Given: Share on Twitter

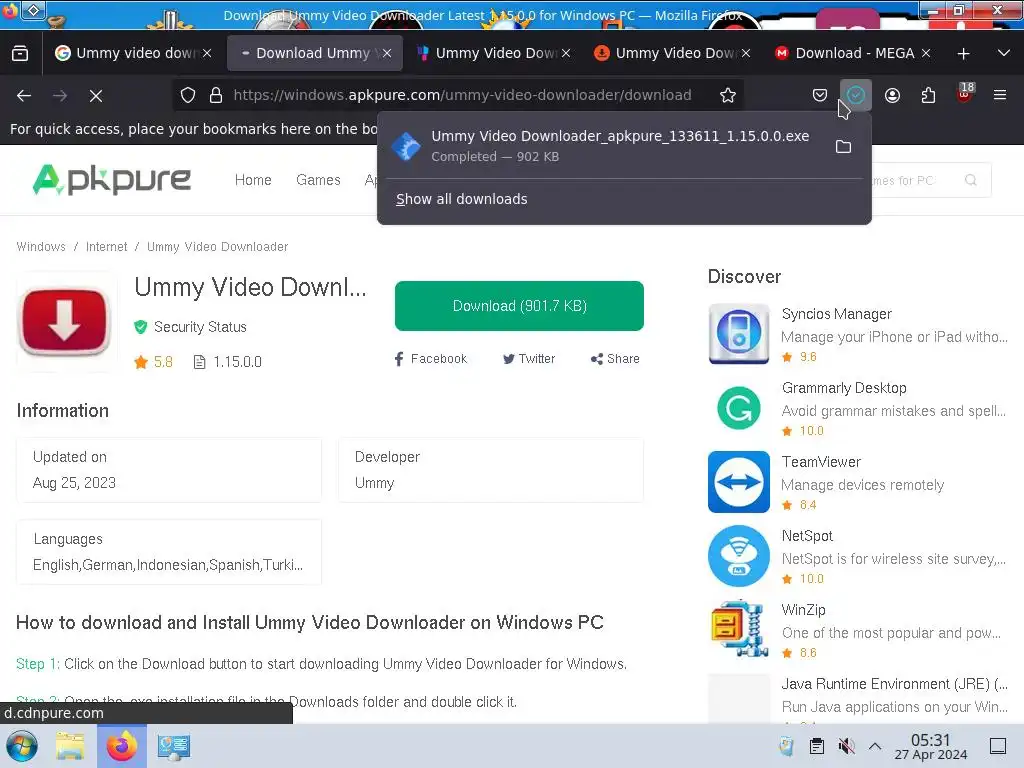Looking at the screenshot, I should tap(528, 359).
